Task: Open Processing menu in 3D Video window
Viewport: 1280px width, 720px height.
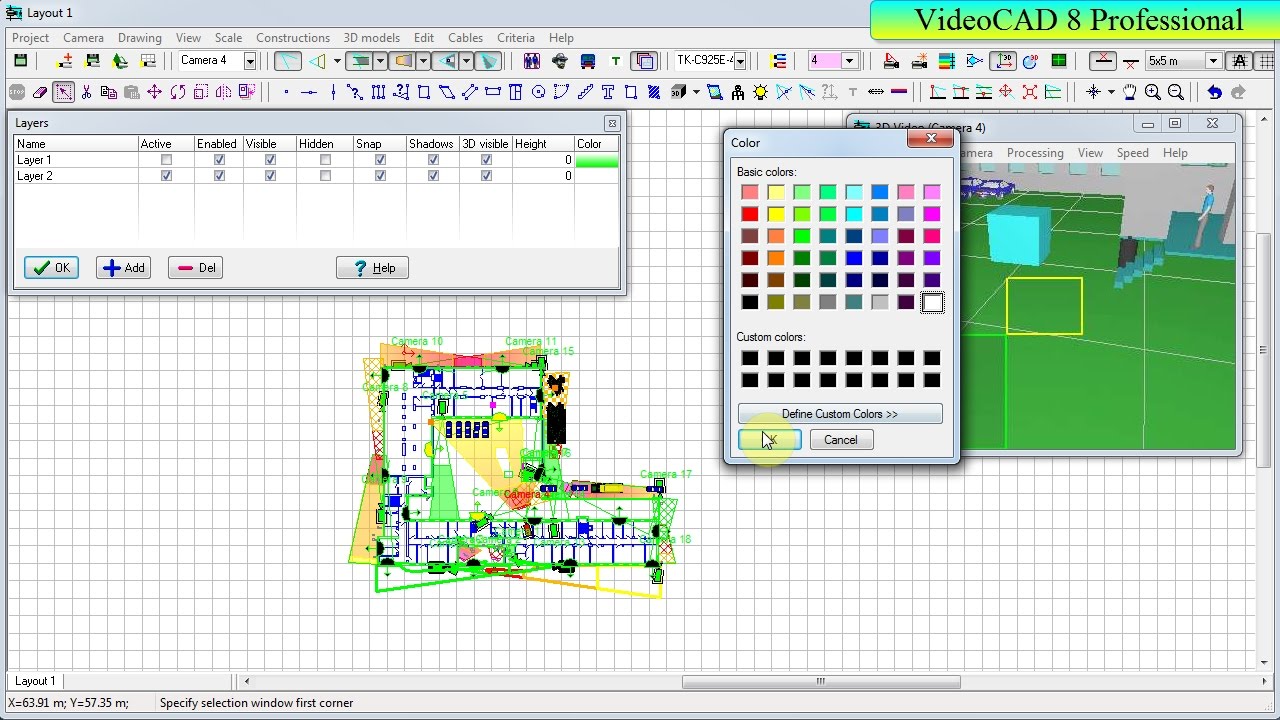Action: coord(1035,153)
